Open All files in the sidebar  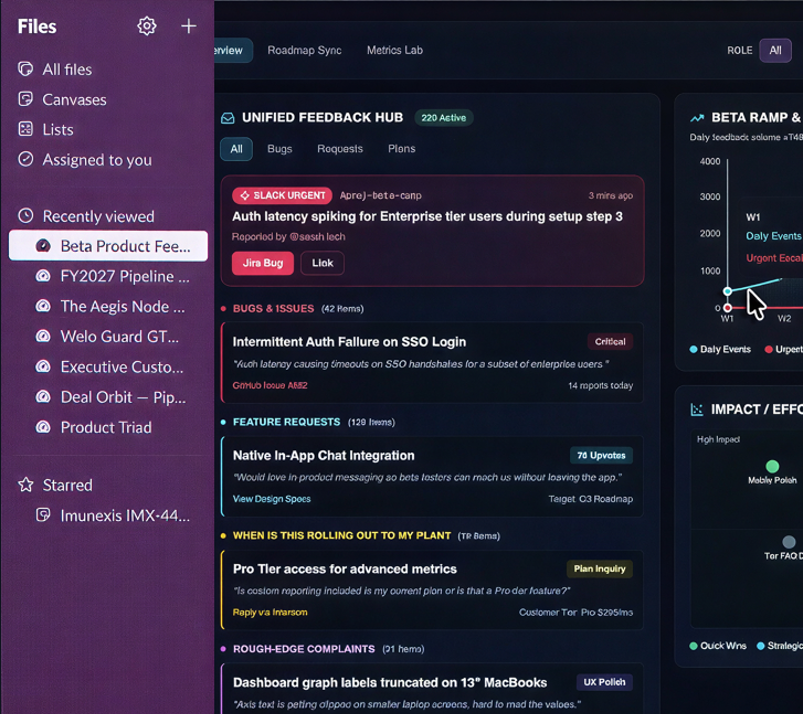point(67,69)
